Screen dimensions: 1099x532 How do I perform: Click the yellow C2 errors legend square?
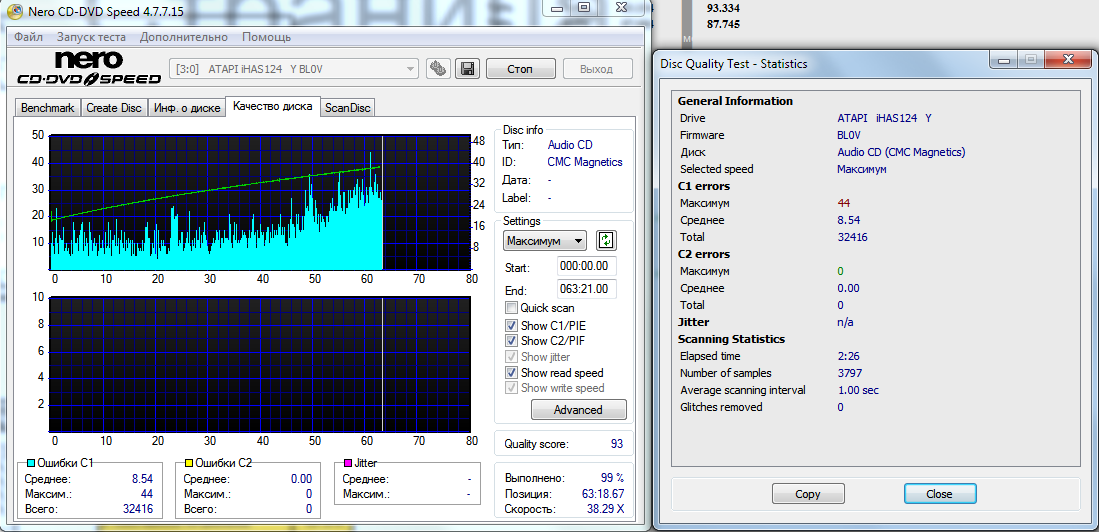tap(188, 463)
